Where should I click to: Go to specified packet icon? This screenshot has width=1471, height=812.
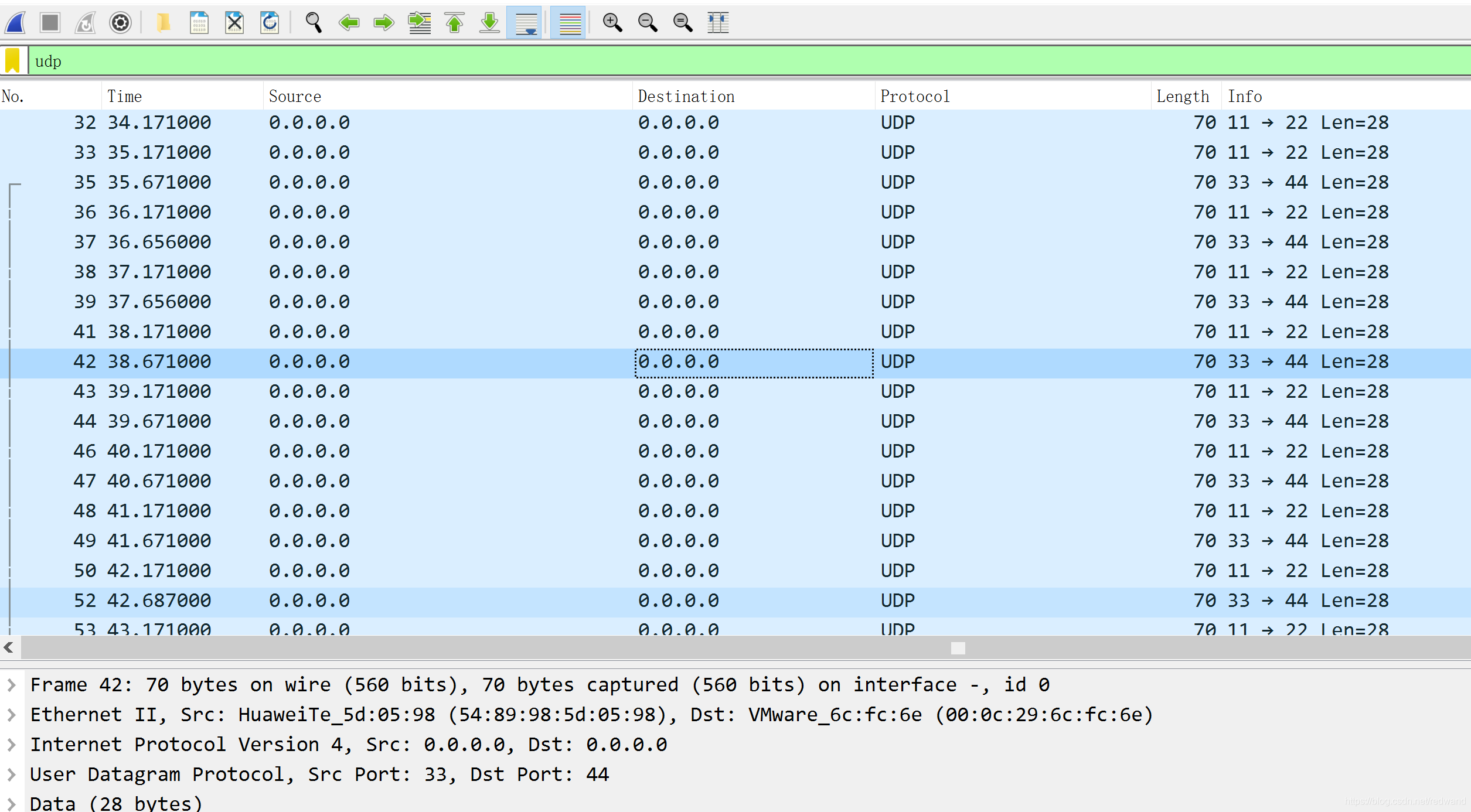(x=420, y=23)
